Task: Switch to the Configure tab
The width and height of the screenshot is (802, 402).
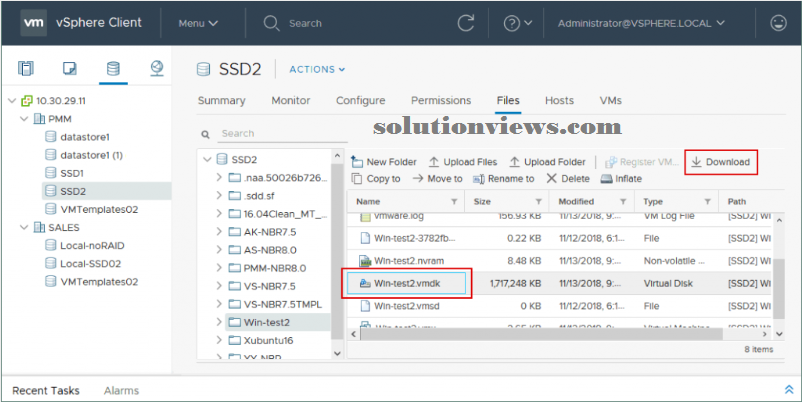Action: (361, 101)
